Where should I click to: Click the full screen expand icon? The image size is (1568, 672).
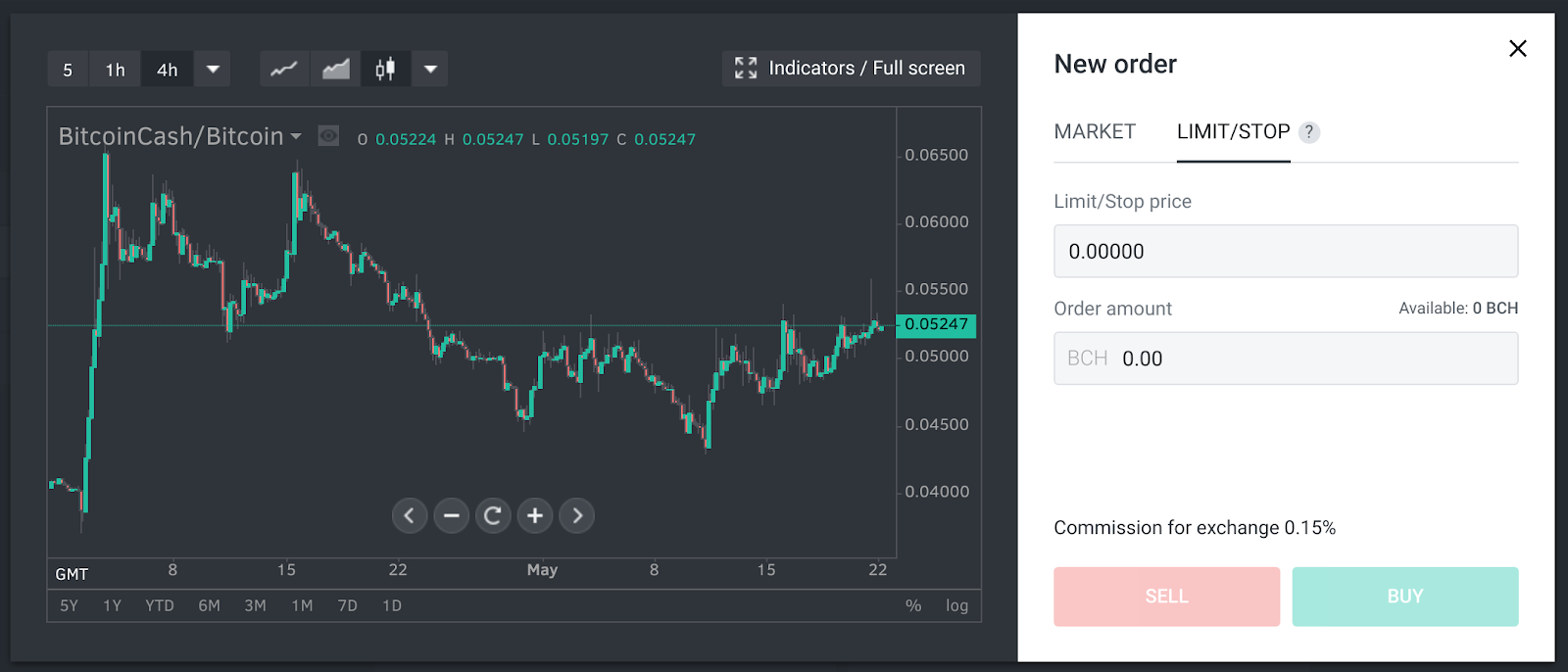pyautogui.click(x=746, y=68)
